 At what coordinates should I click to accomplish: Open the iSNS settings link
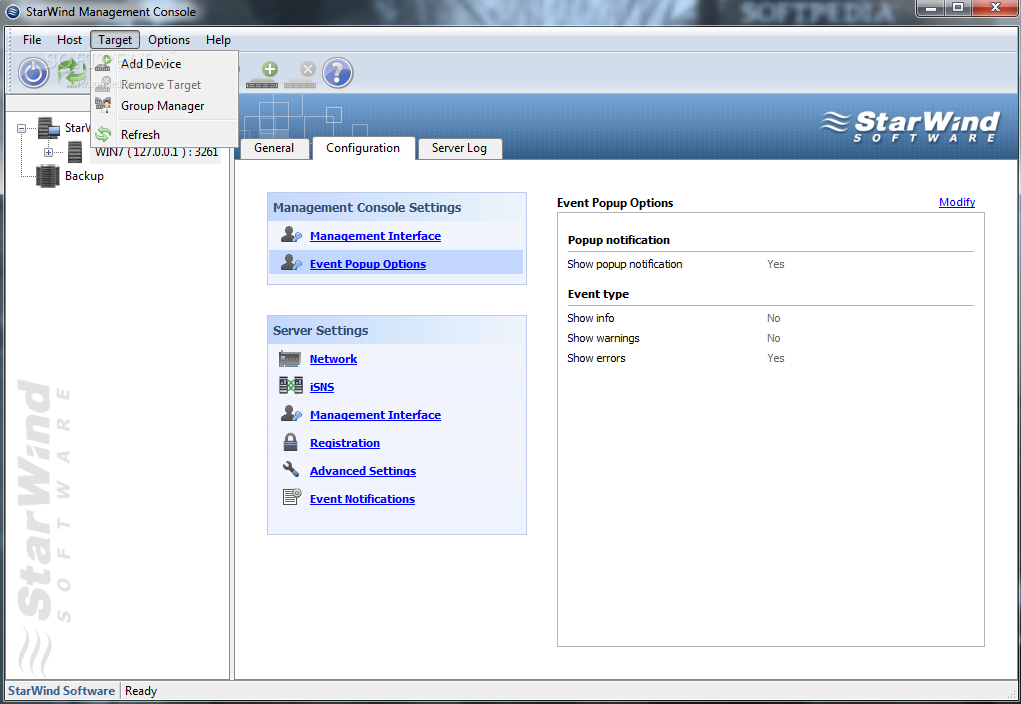322,387
